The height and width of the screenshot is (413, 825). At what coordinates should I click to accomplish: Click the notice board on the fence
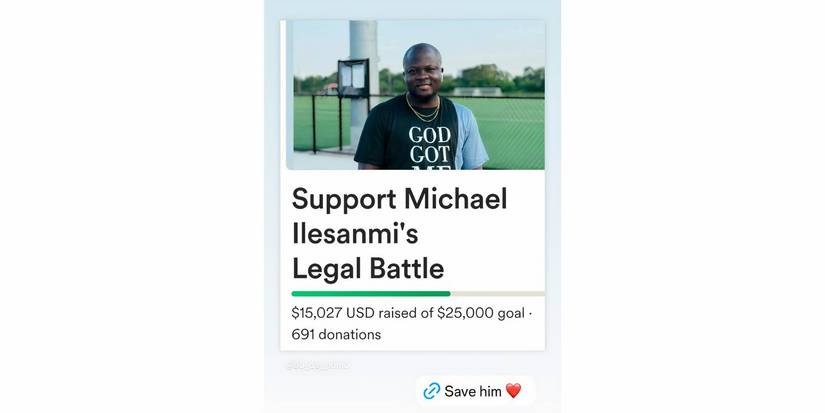pyautogui.click(x=353, y=78)
